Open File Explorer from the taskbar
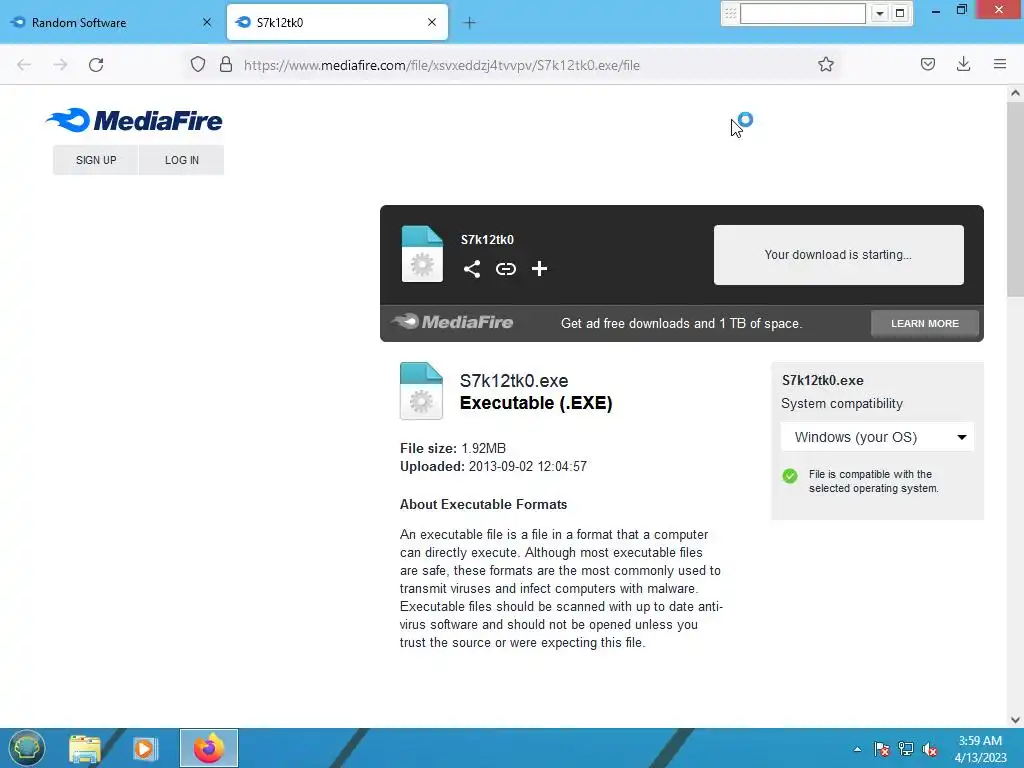Image resolution: width=1024 pixels, height=768 pixels. [x=85, y=748]
